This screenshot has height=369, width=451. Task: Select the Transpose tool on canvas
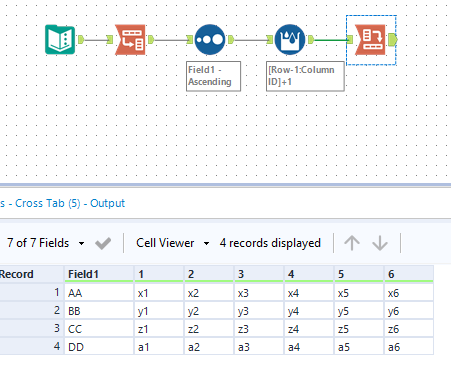tap(130, 39)
